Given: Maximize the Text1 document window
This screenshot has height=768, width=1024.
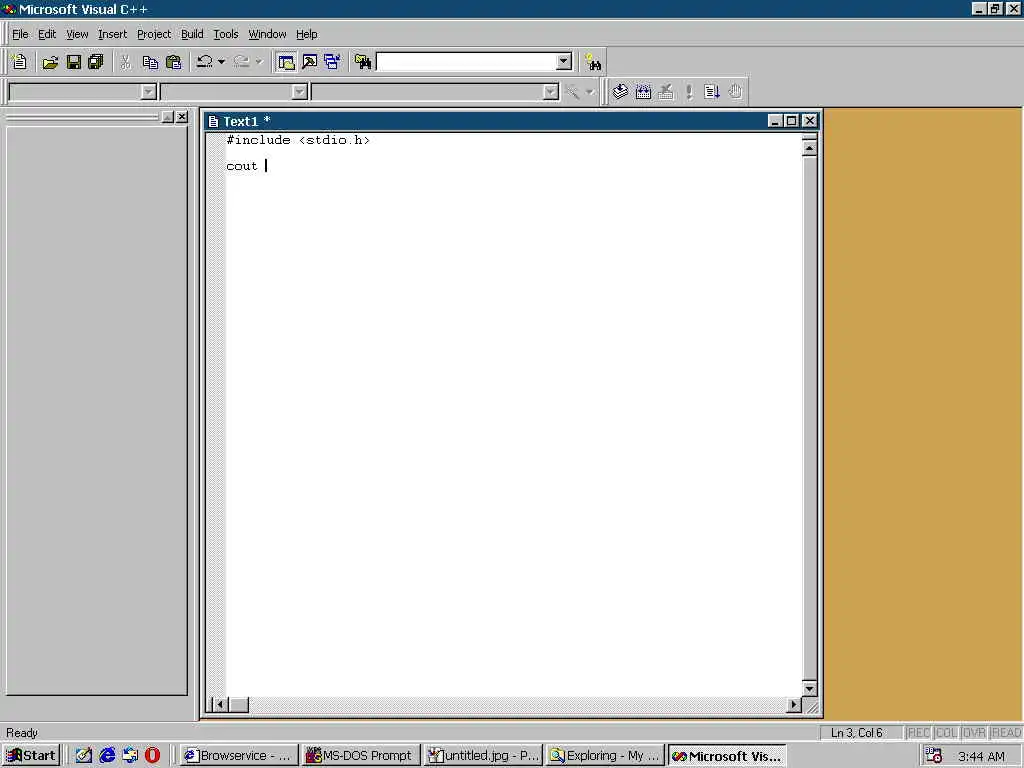Looking at the screenshot, I should 792,121.
